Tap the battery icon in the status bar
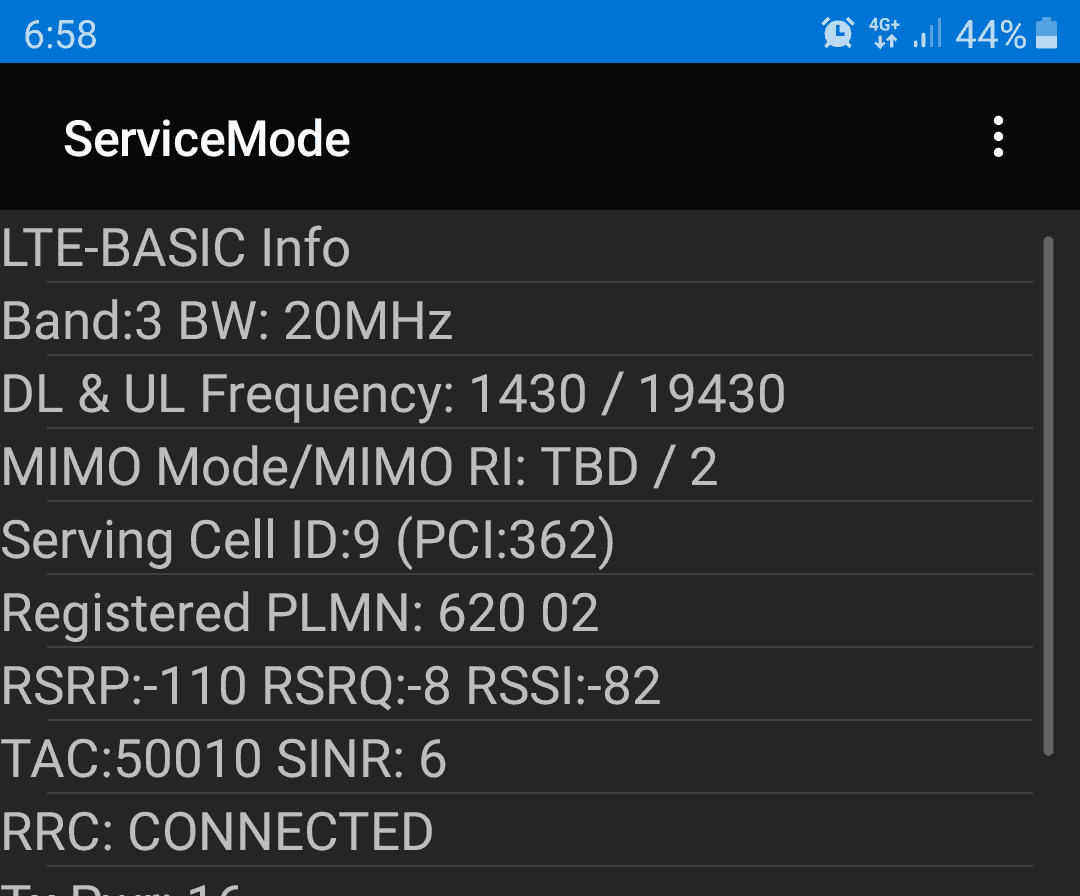This screenshot has width=1080, height=896. pyautogui.click(x=1046, y=32)
